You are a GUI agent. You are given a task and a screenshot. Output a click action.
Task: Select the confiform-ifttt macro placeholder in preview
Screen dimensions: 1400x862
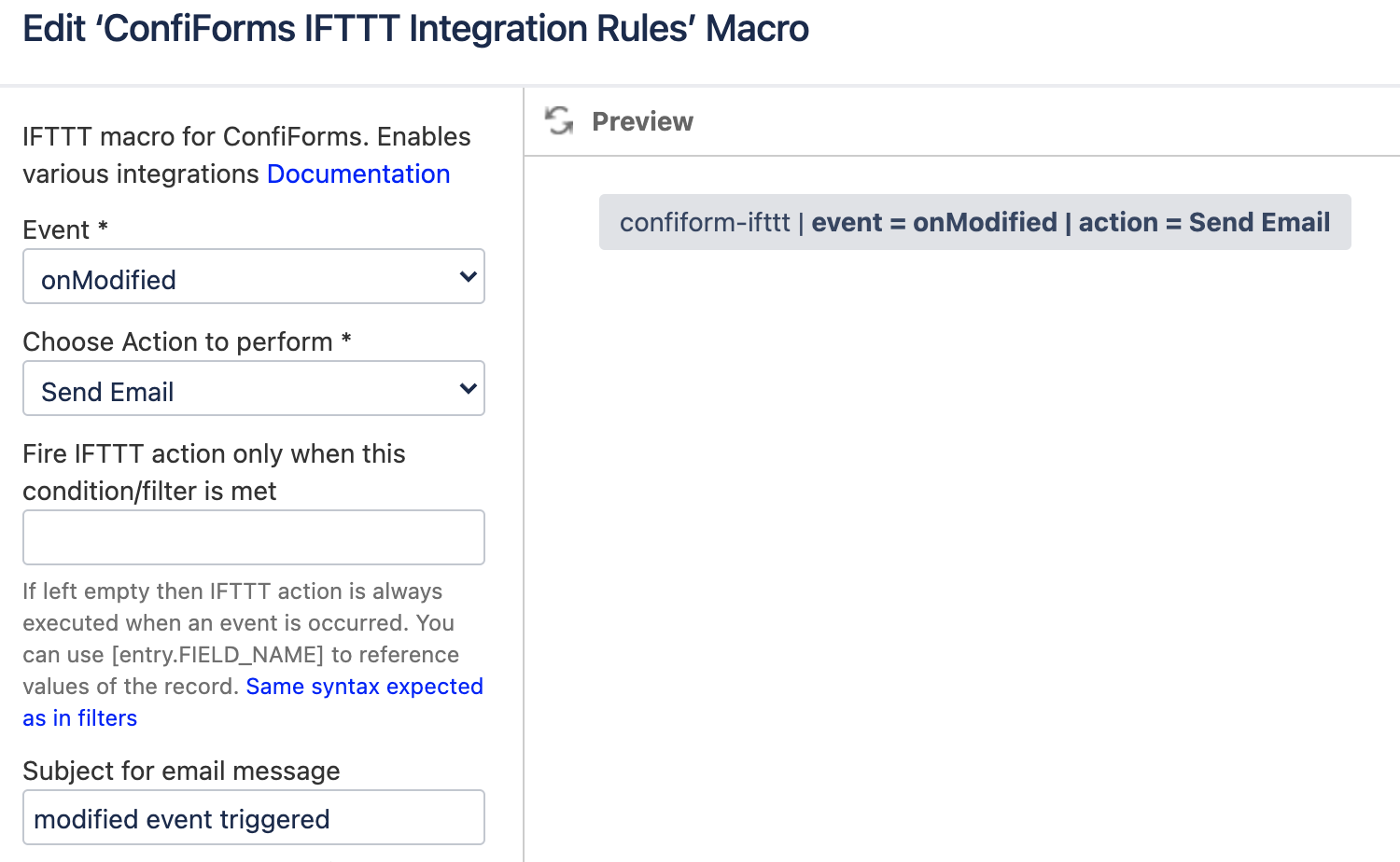pos(974,222)
